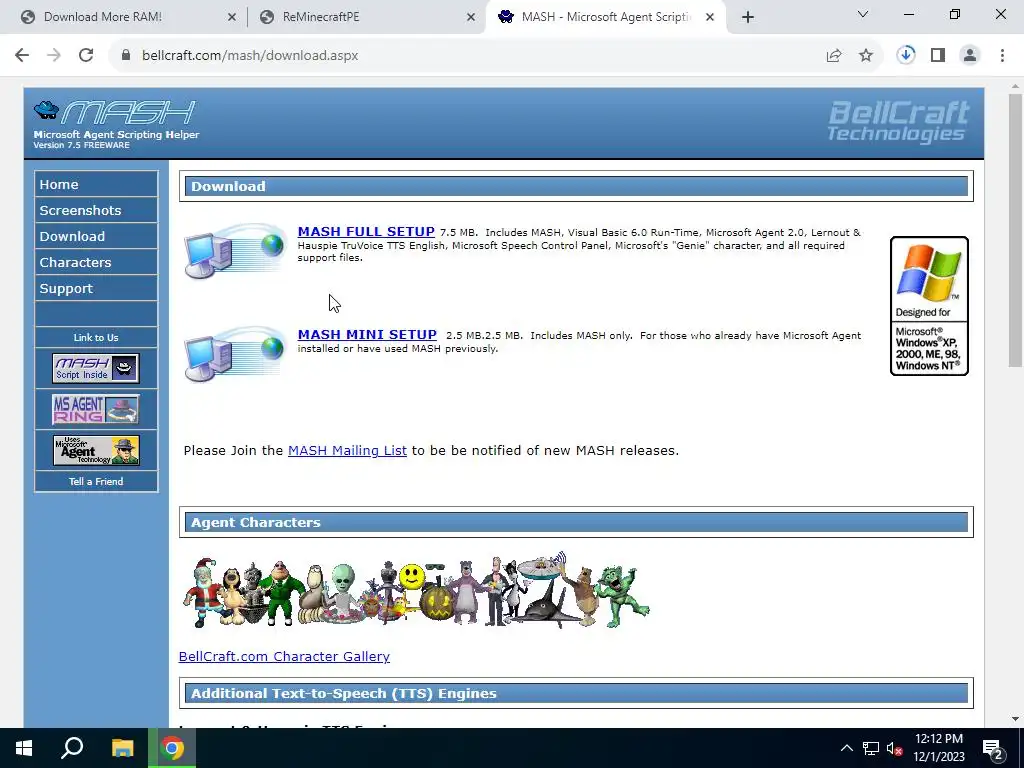Select the MASH Microsoft Agent Scripting tab
Screen dimensions: 1024x768
[606, 18]
